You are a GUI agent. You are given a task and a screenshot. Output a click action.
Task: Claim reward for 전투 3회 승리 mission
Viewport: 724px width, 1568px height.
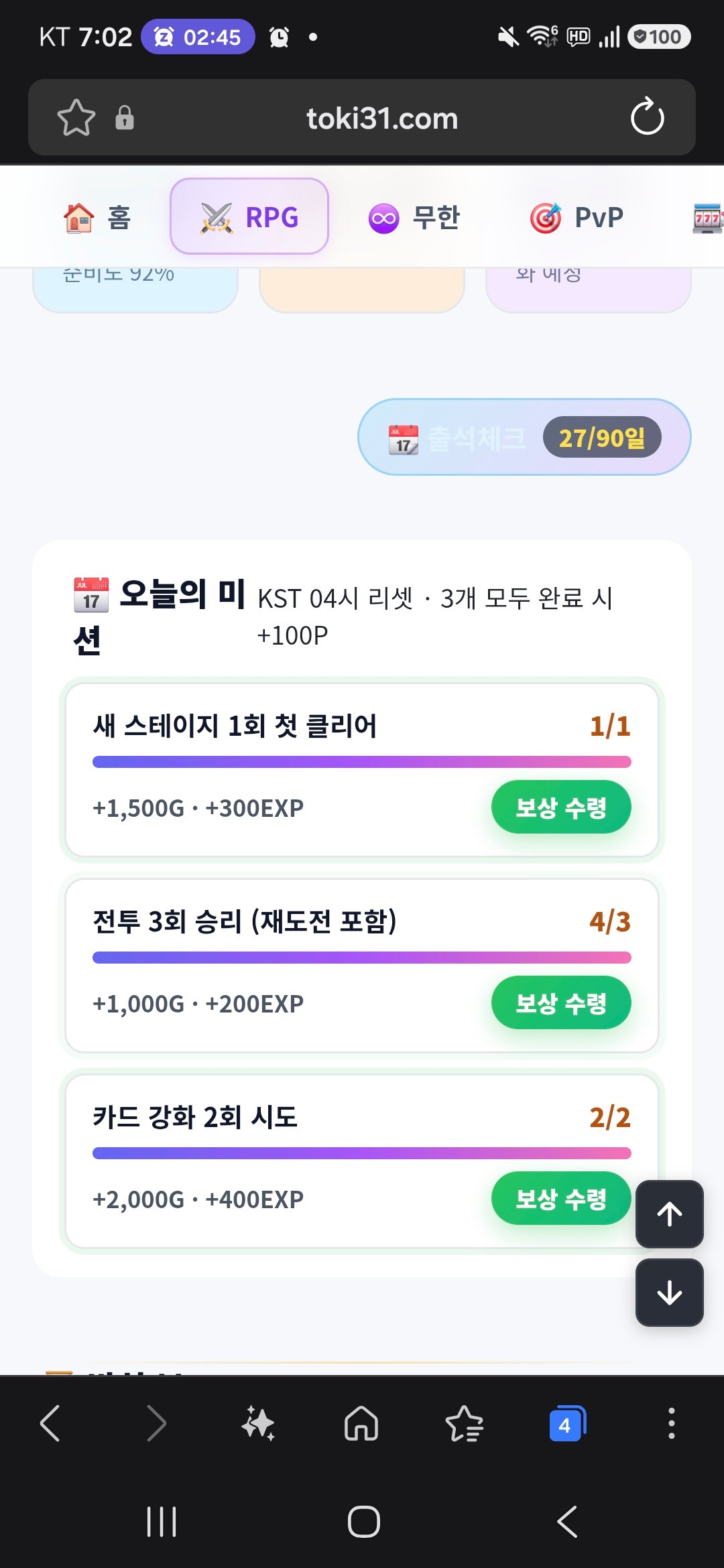(561, 1003)
